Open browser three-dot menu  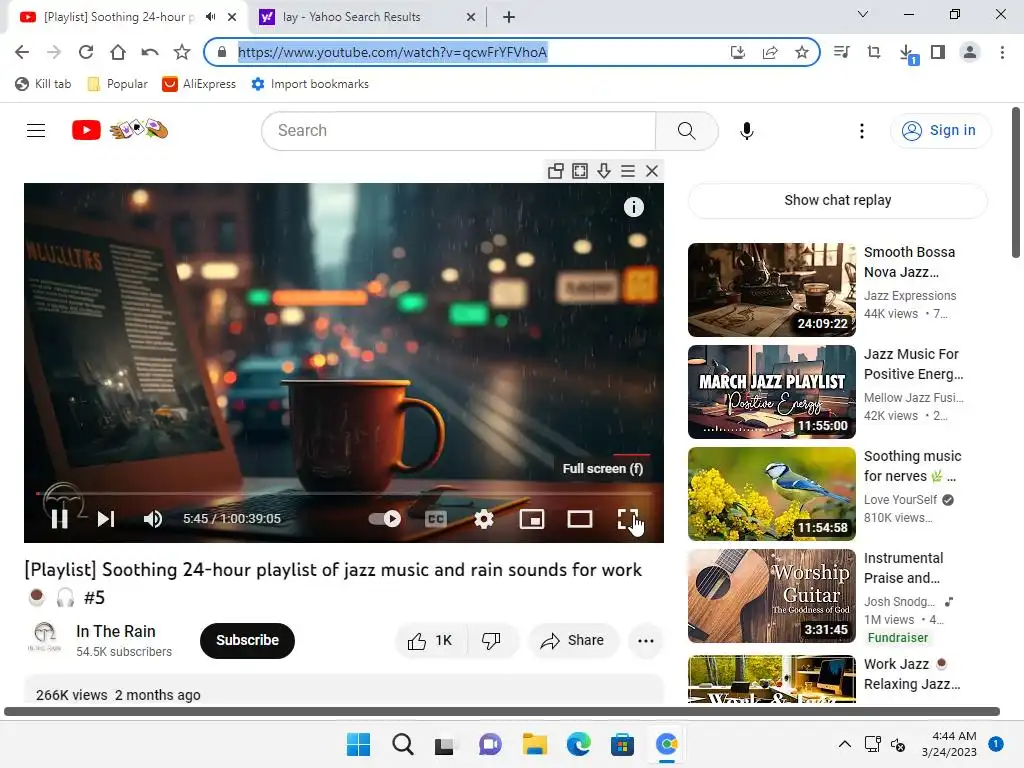point(1002,52)
